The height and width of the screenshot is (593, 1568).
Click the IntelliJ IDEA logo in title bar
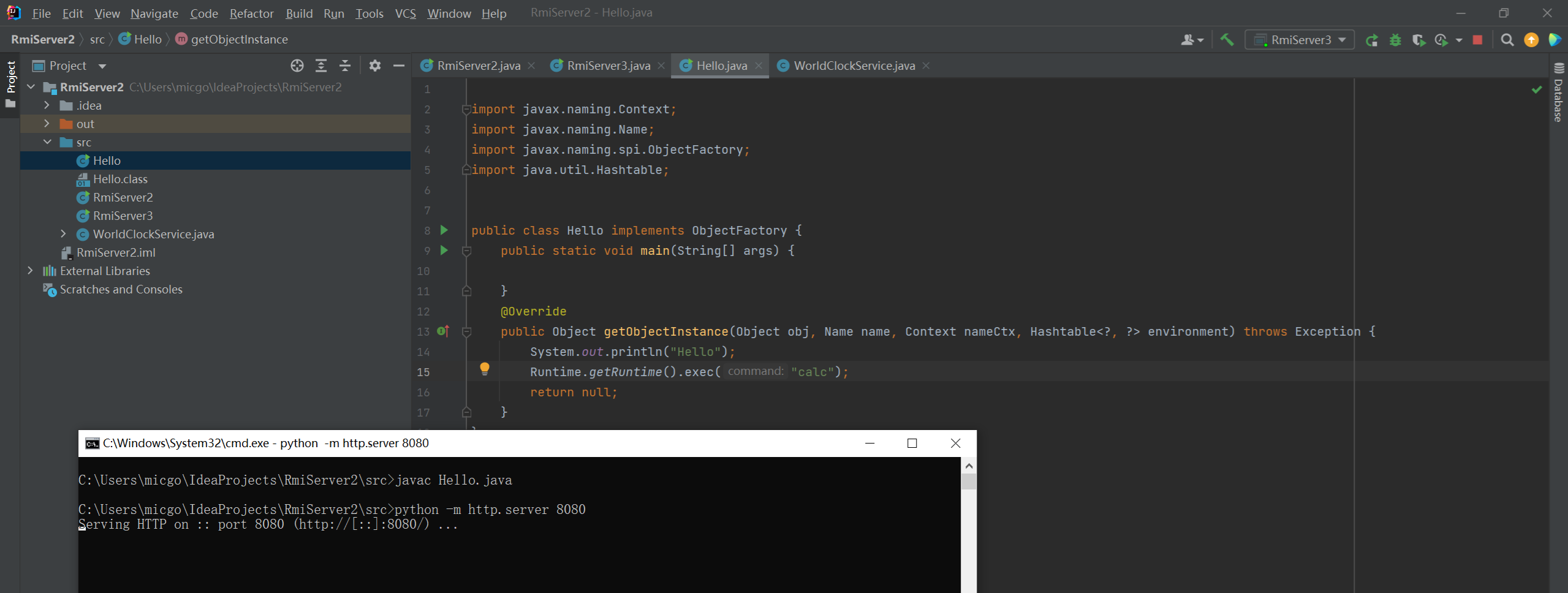pos(13,13)
